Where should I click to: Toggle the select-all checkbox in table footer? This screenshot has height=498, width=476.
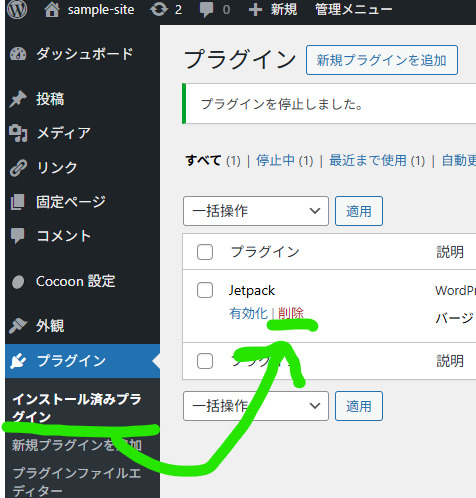tap(205, 361)
